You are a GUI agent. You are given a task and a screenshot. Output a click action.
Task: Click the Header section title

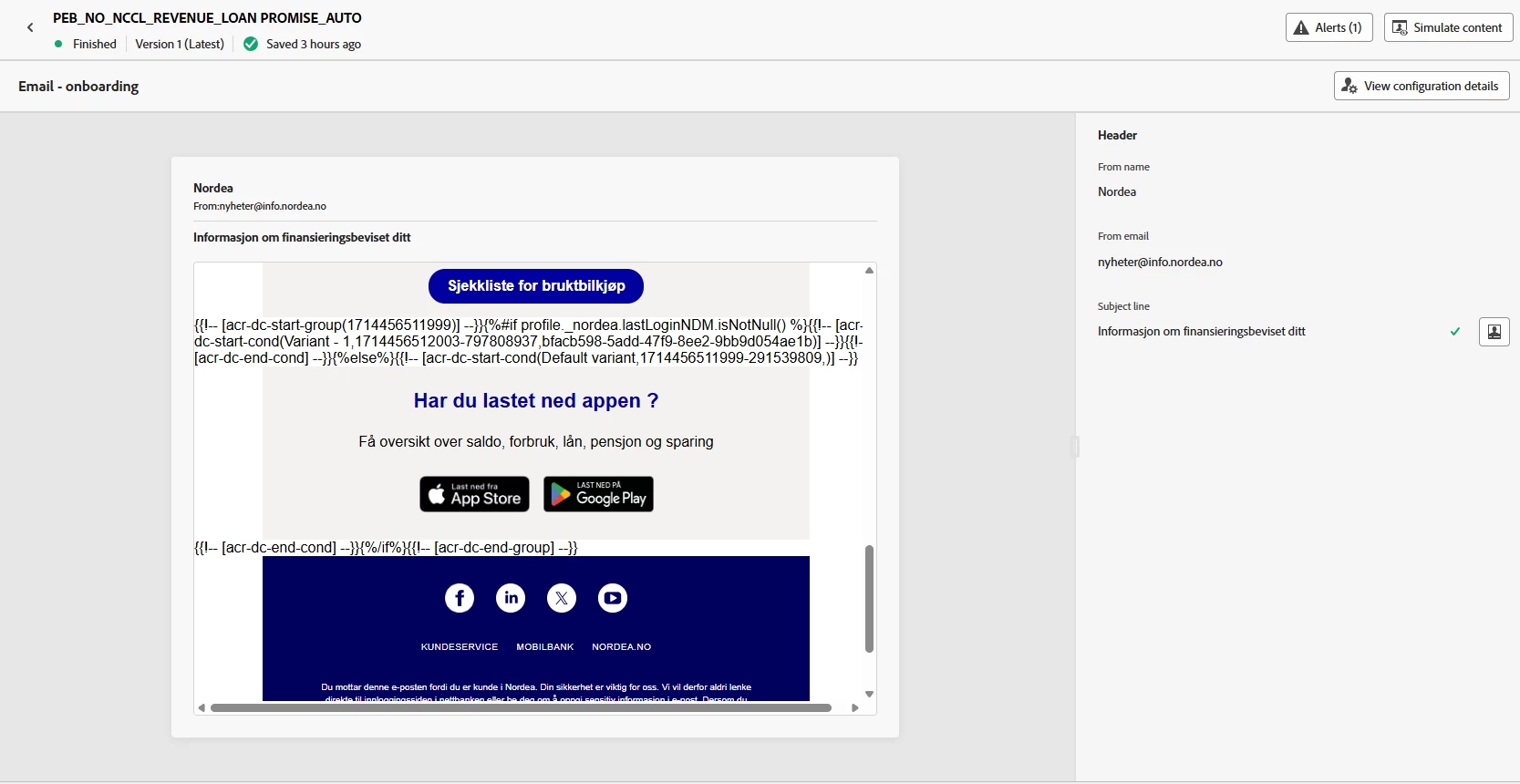pos(1117,135)
